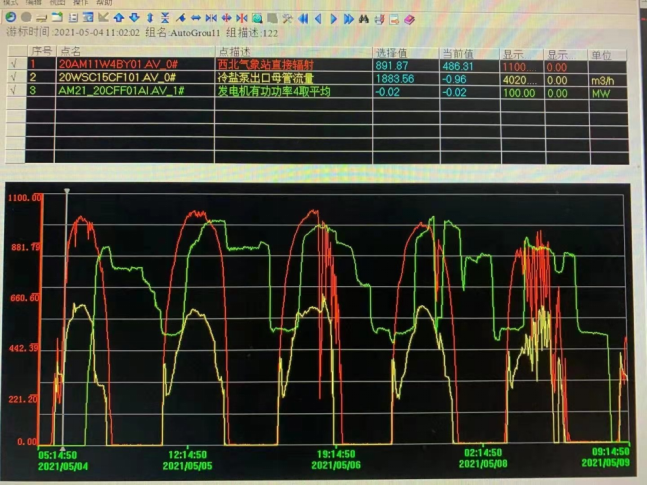Click the 序号 column header

coord(41,51)
